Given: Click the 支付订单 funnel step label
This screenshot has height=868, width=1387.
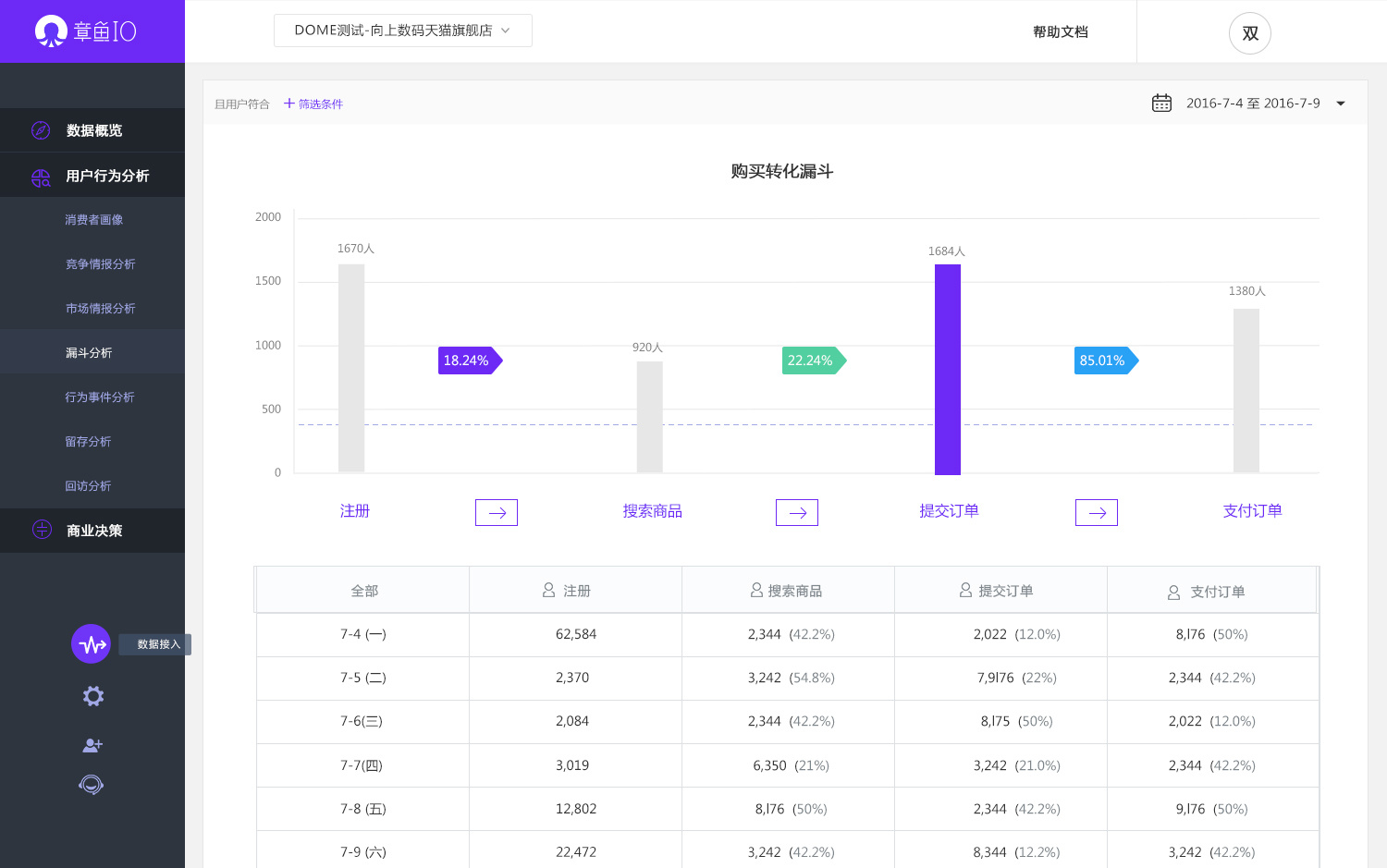Looking at the screenshot, I should point(1252,510).
